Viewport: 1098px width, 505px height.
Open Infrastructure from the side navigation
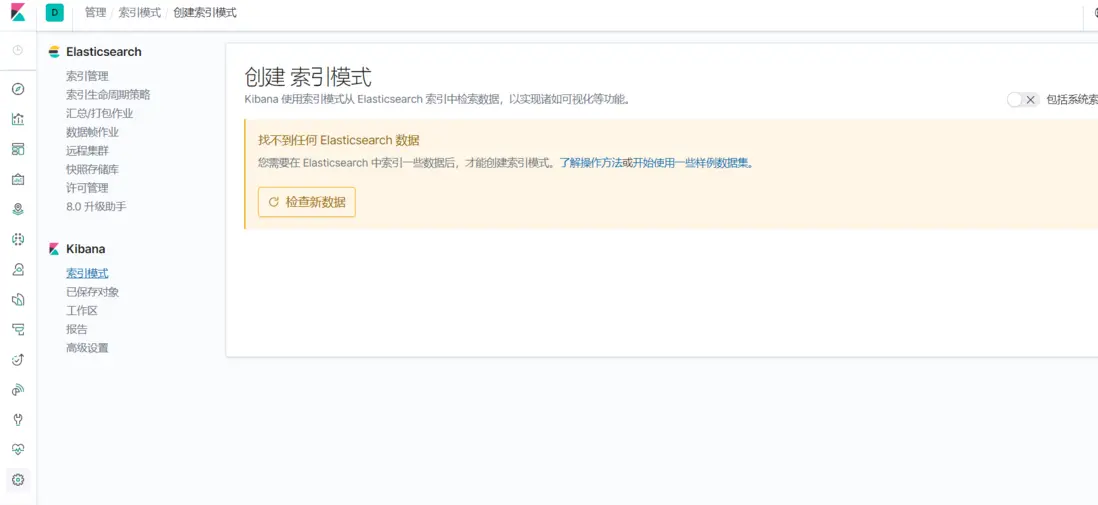point(18,269)
